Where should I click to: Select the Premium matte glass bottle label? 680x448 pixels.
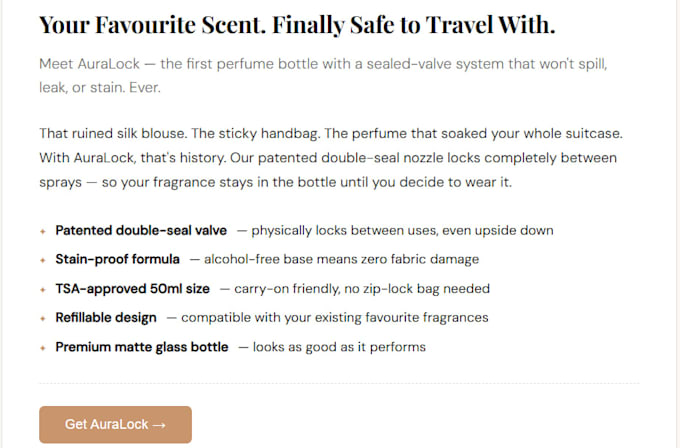tap(142, 347)
